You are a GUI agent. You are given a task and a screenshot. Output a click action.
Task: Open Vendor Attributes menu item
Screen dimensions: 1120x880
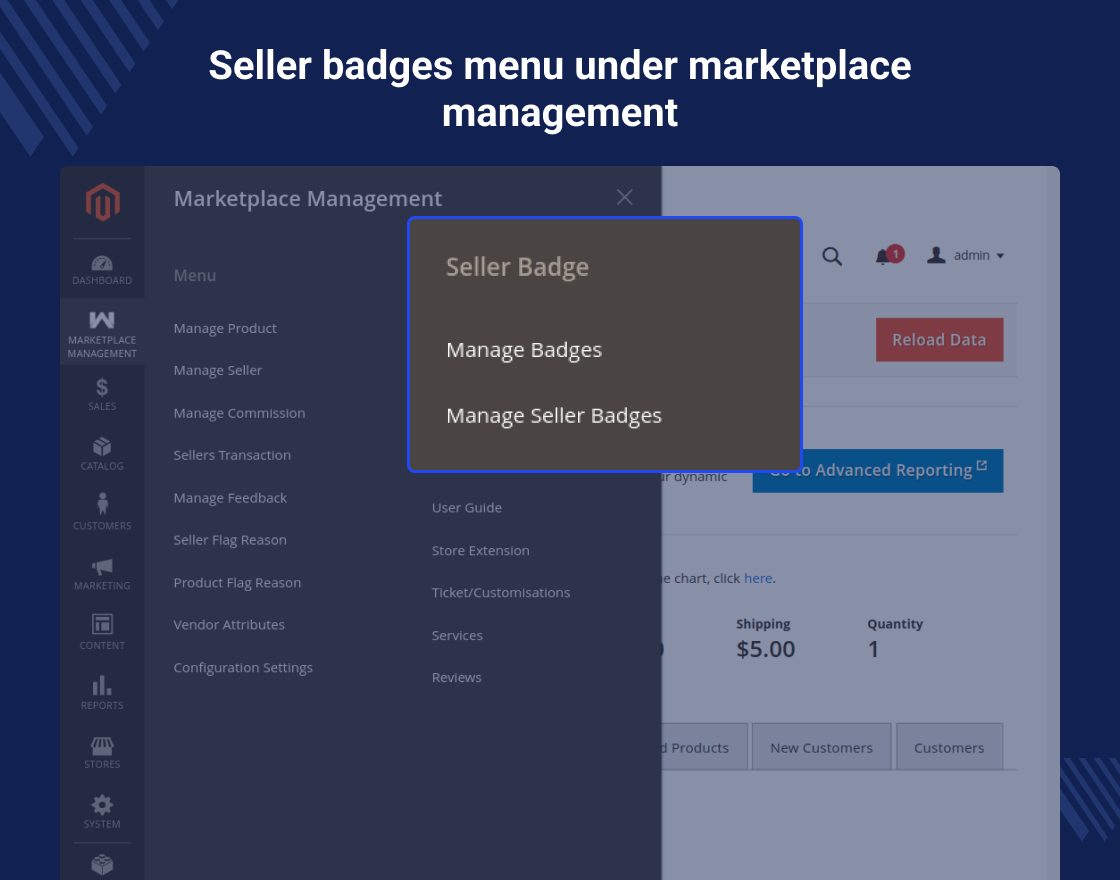229,625
